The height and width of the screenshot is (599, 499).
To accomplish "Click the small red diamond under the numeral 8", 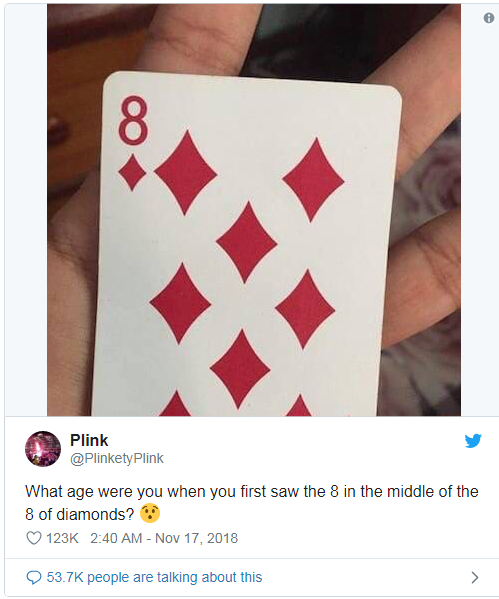I will 132,172.
